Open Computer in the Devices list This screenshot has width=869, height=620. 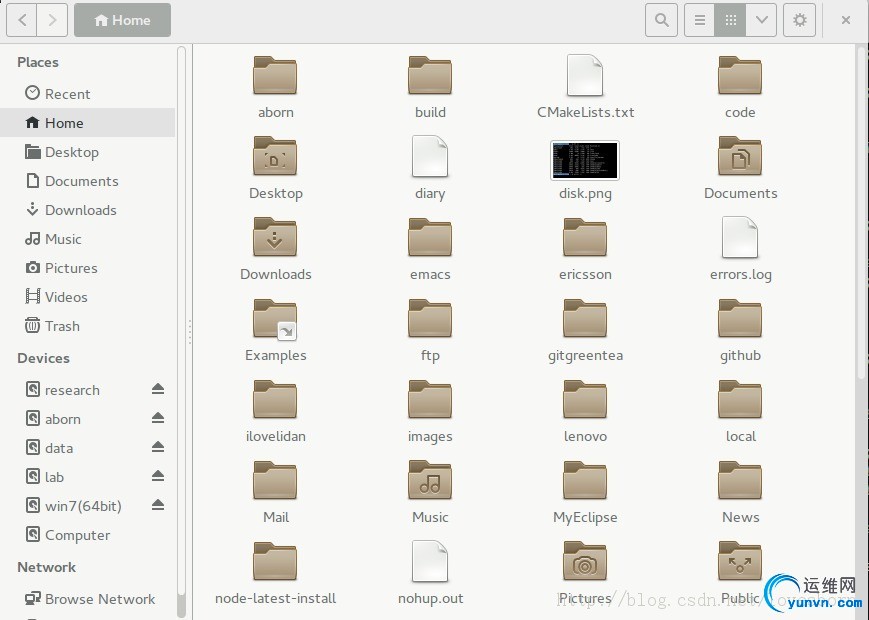point(88,535)
